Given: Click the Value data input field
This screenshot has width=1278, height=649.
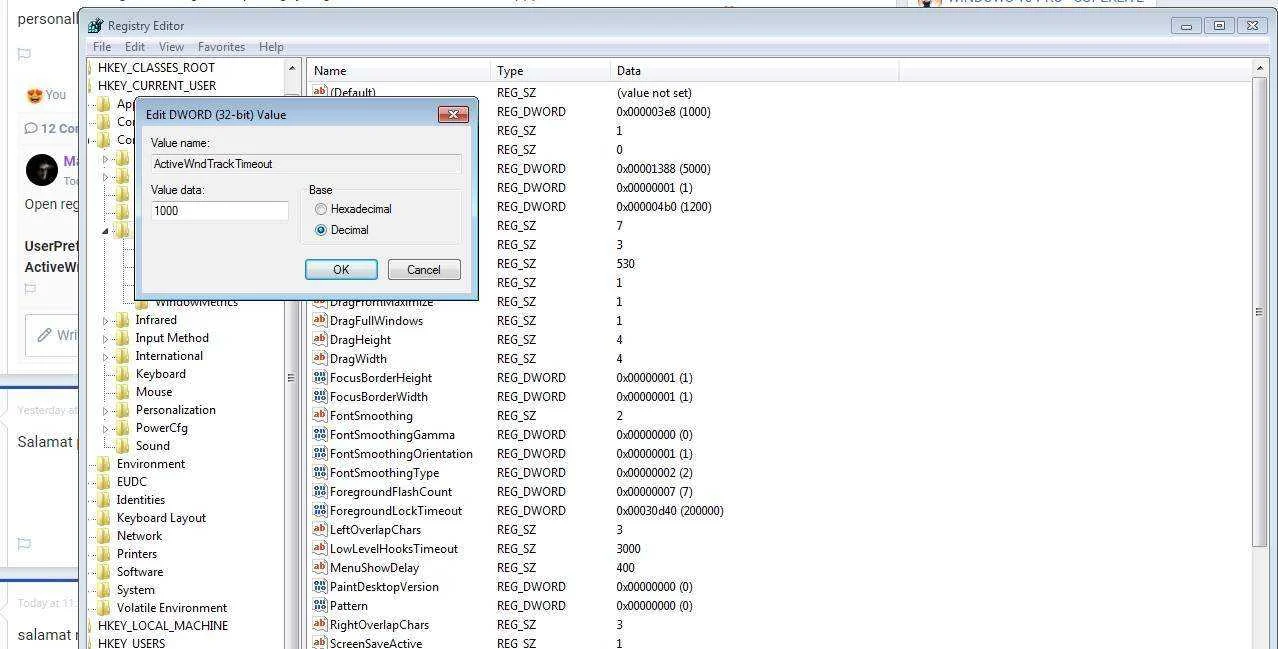Looking at the screenshot, I should pos(220,211).
